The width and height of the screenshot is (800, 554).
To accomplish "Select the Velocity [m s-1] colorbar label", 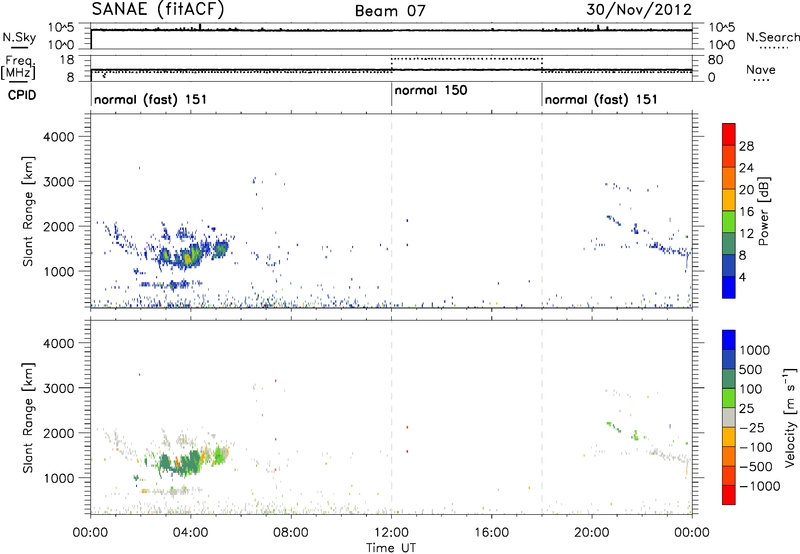I will (x=790, y=417).
